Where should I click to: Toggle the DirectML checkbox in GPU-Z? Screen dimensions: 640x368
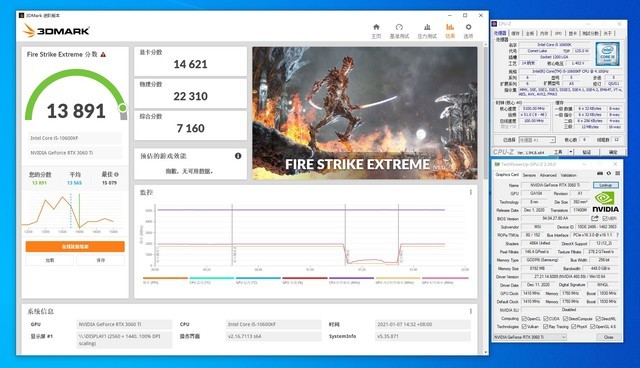[x=598, y=319]
